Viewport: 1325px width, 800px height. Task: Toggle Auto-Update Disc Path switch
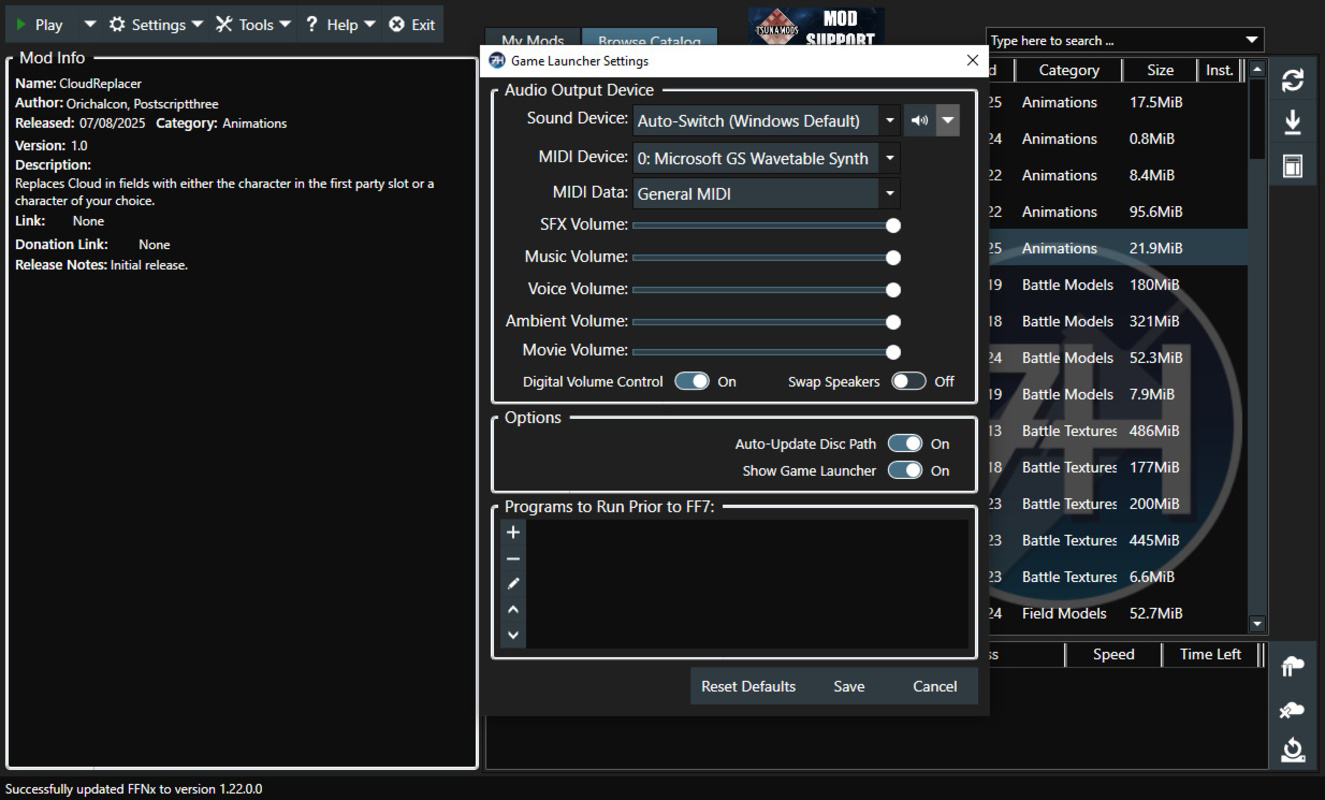point(905,443)
